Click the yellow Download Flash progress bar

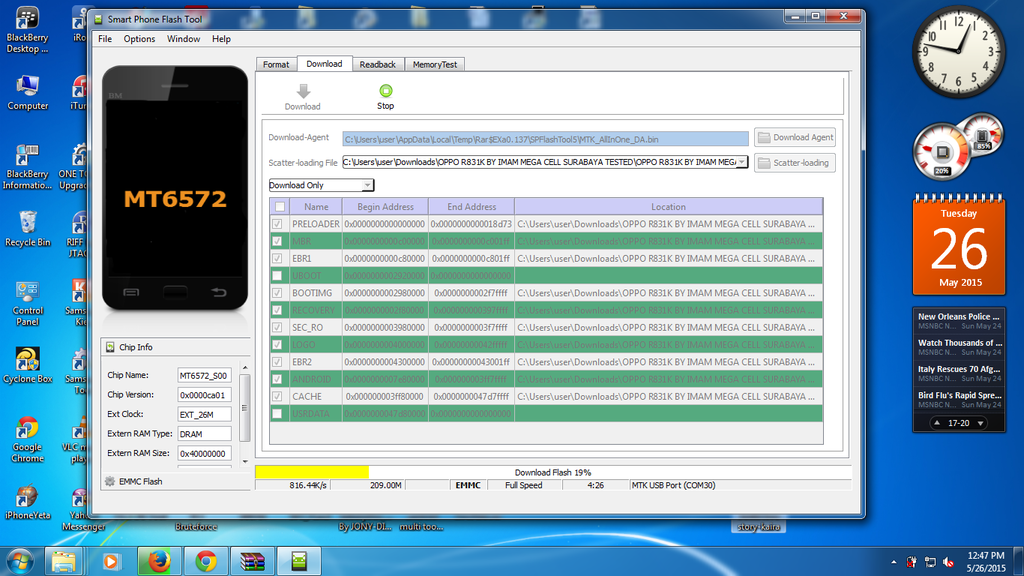click(x=312, y=472)
